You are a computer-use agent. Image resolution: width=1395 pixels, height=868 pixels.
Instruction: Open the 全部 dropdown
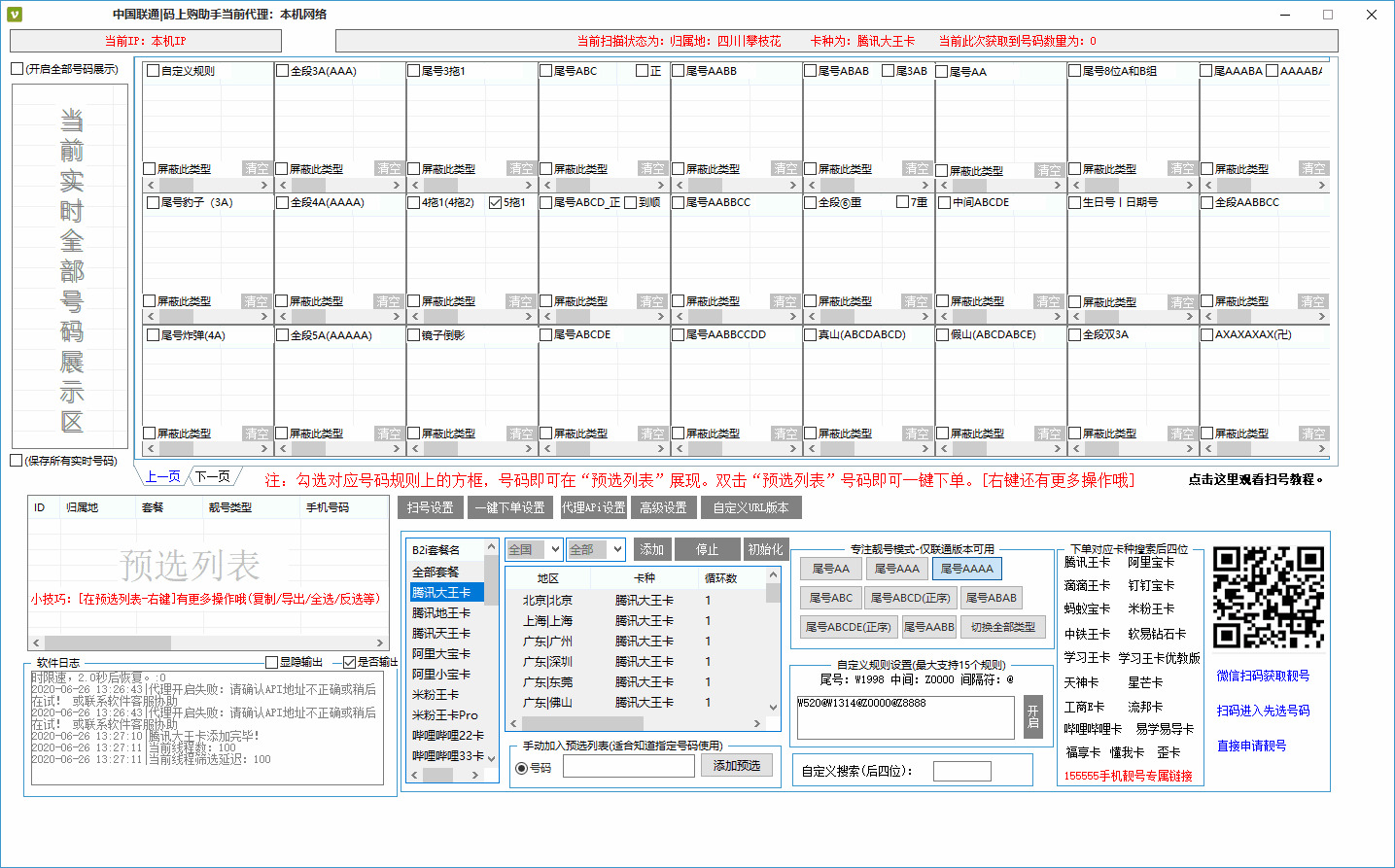[x=596, y=549]
